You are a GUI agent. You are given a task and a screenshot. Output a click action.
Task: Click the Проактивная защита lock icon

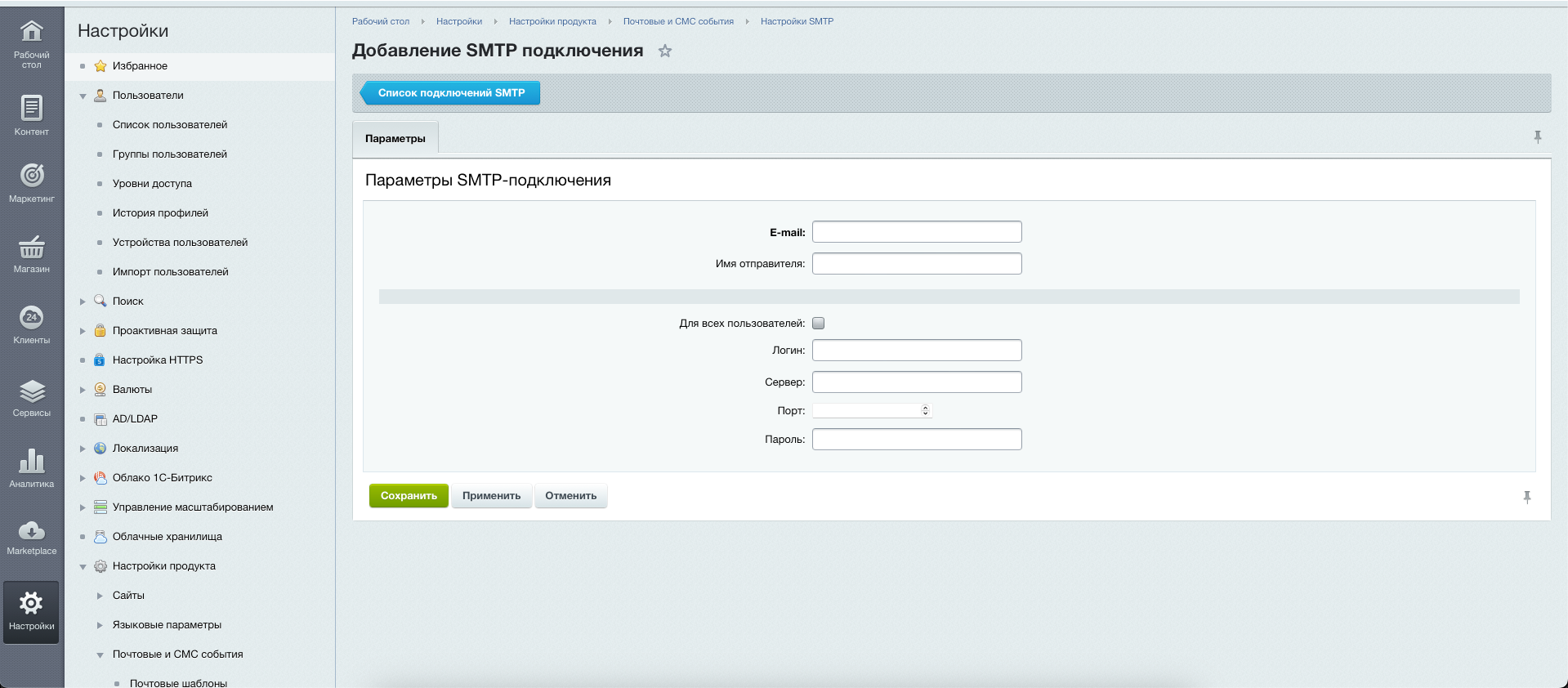click(101, 331)
